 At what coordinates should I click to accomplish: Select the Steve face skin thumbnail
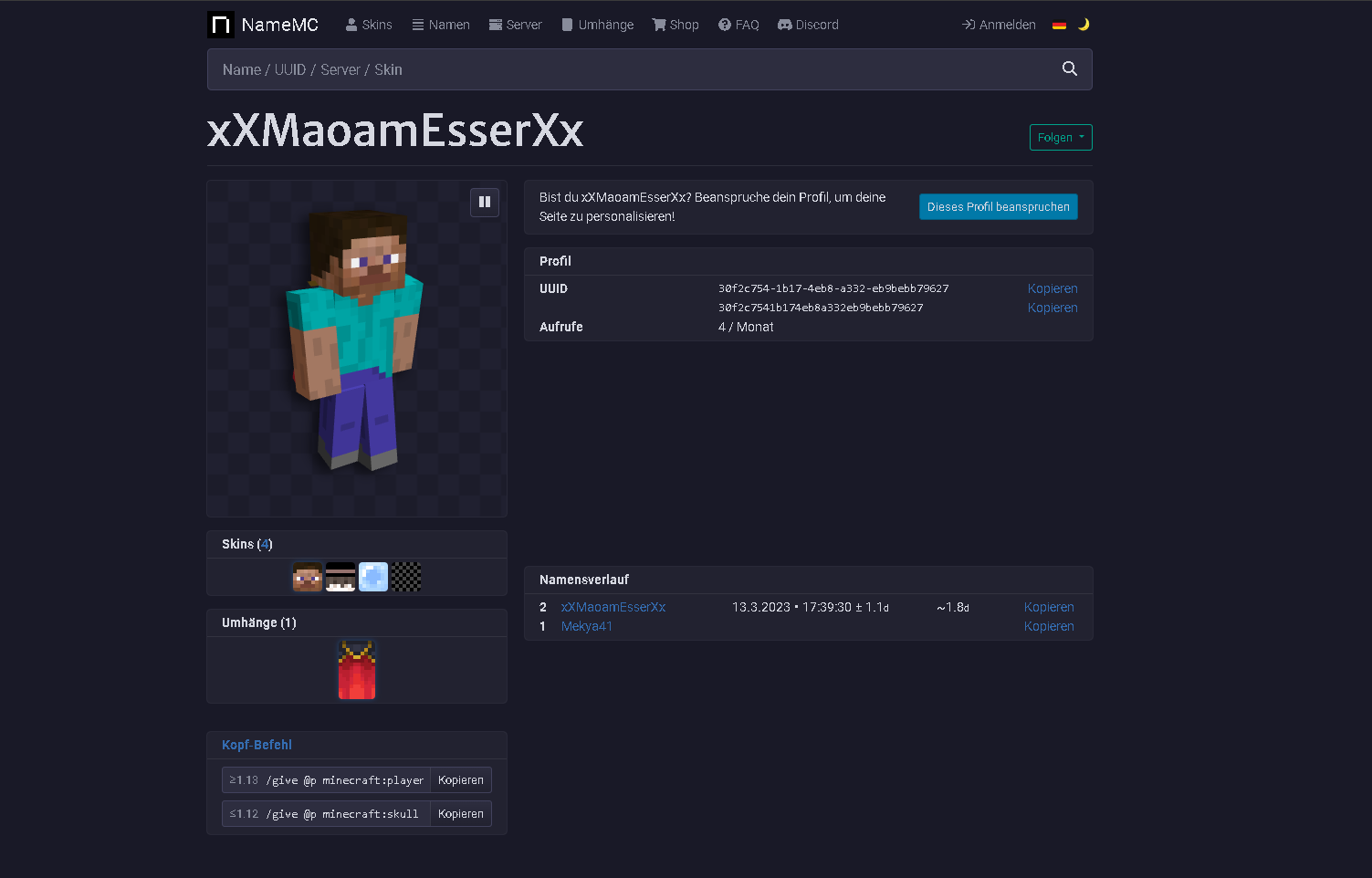(x=308, y=577)
